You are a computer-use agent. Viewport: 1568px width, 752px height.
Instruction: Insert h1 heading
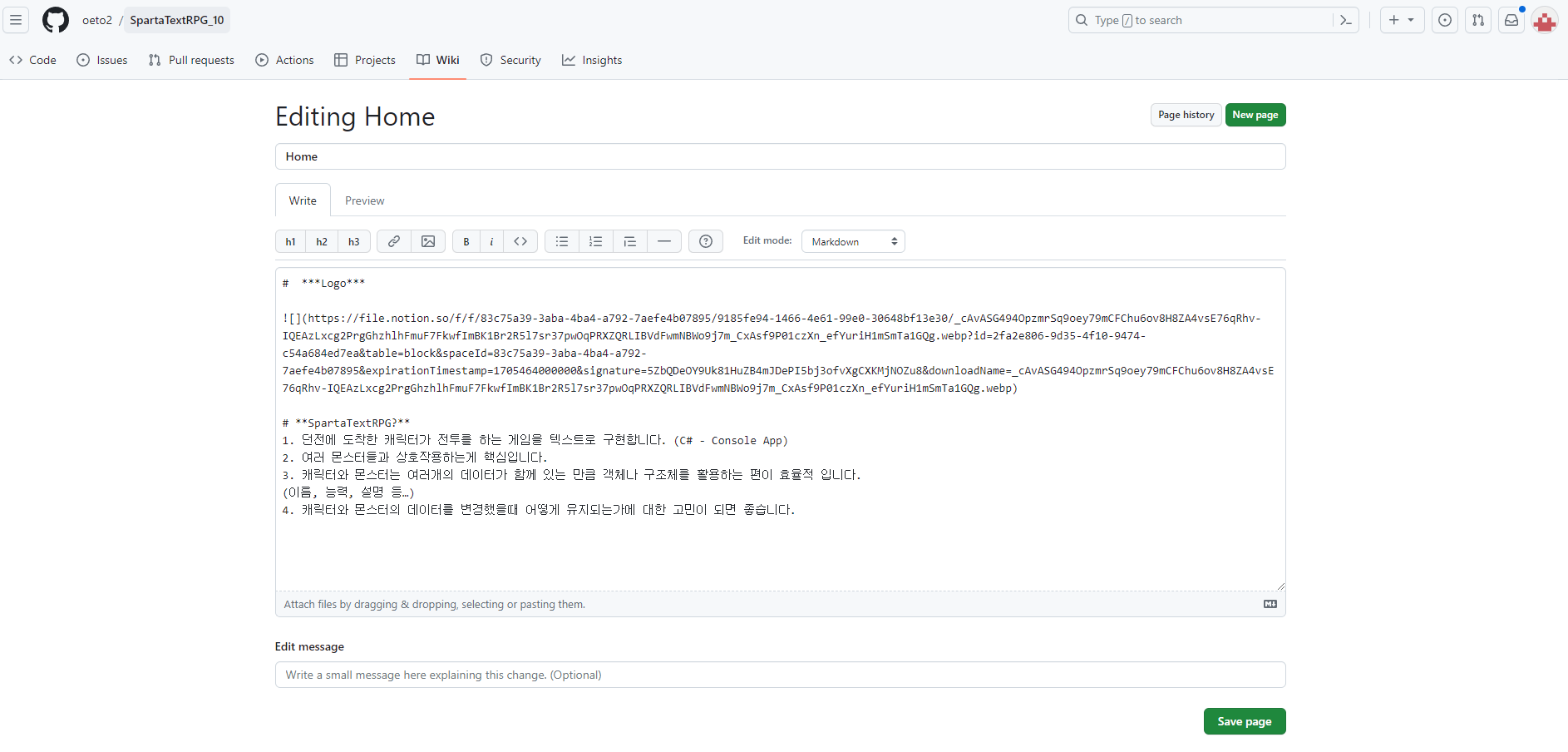(290, 241)
